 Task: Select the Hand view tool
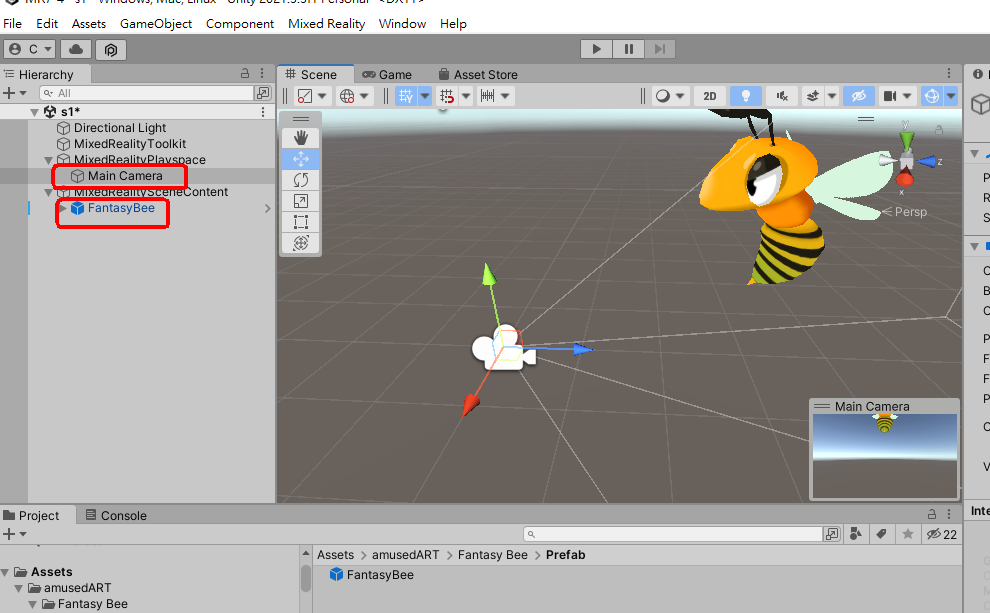coord(301,137)
